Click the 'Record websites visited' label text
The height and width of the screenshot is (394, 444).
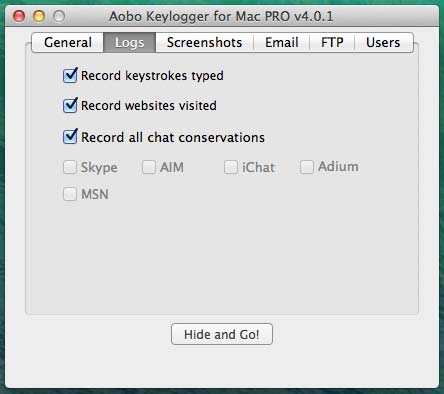(149, 106)
